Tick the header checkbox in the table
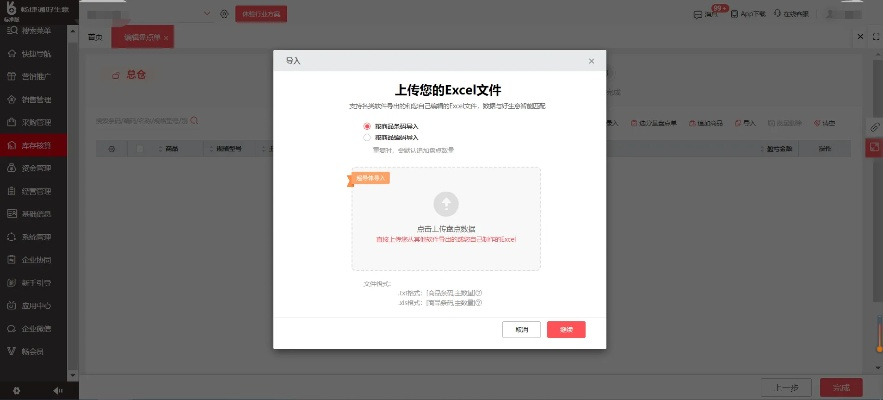 click(x=141, y=149)
